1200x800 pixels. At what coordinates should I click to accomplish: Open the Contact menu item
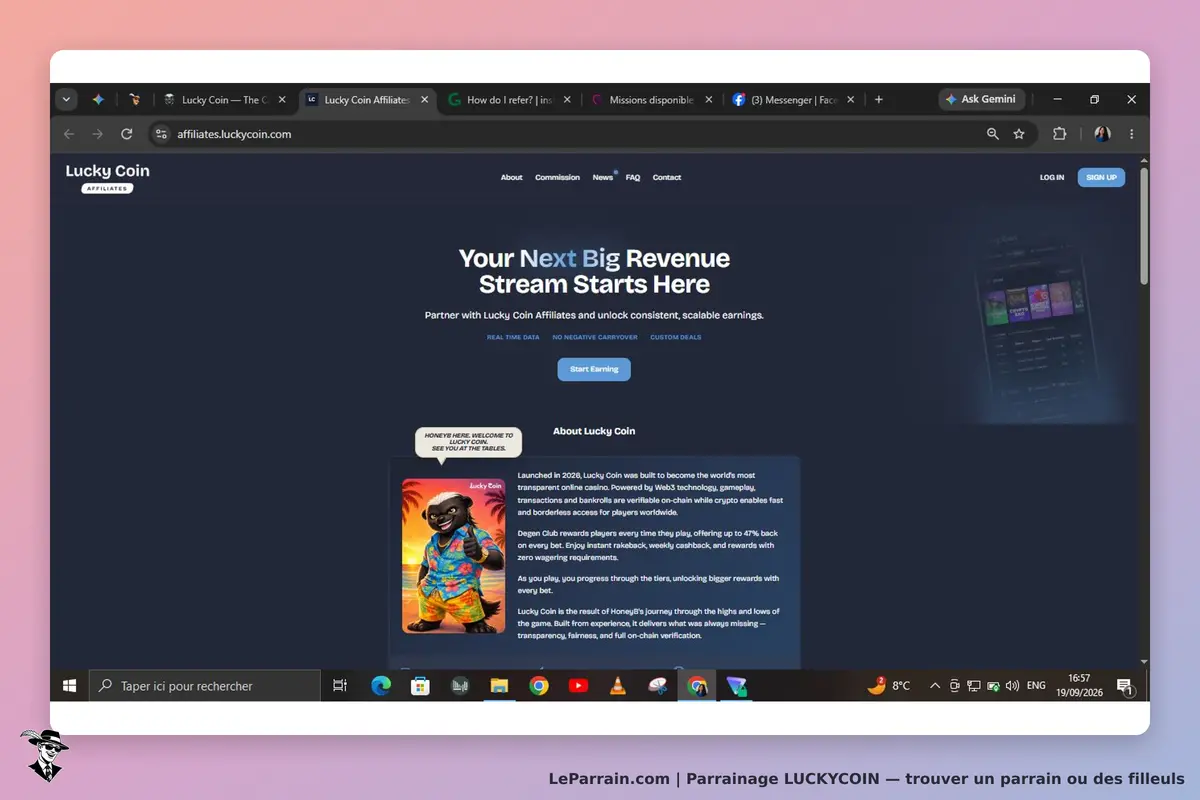tap(667, 178)
